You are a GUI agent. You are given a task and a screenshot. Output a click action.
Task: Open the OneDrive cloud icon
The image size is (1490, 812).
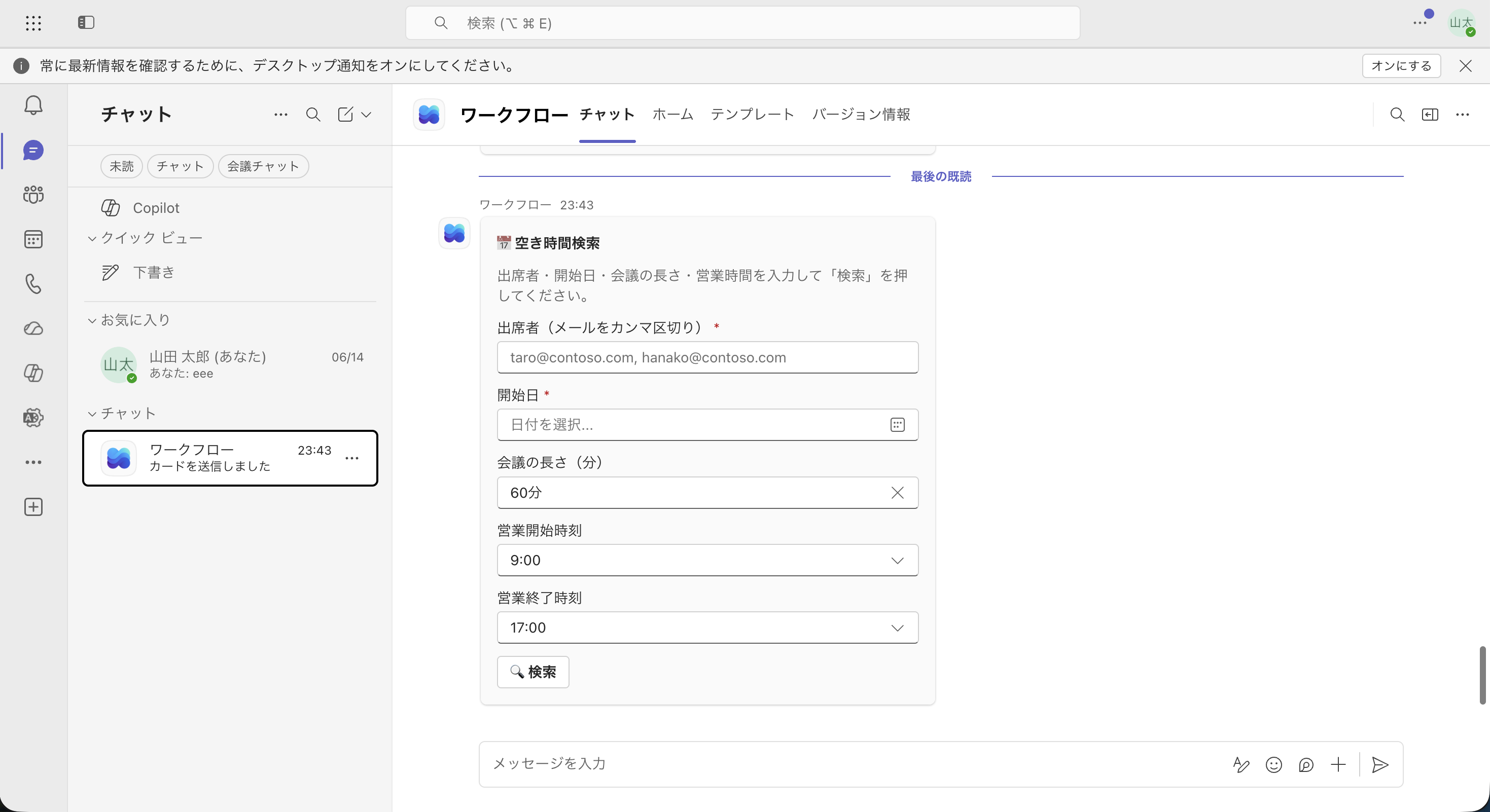pyautogui.click(x=33, y=328)
